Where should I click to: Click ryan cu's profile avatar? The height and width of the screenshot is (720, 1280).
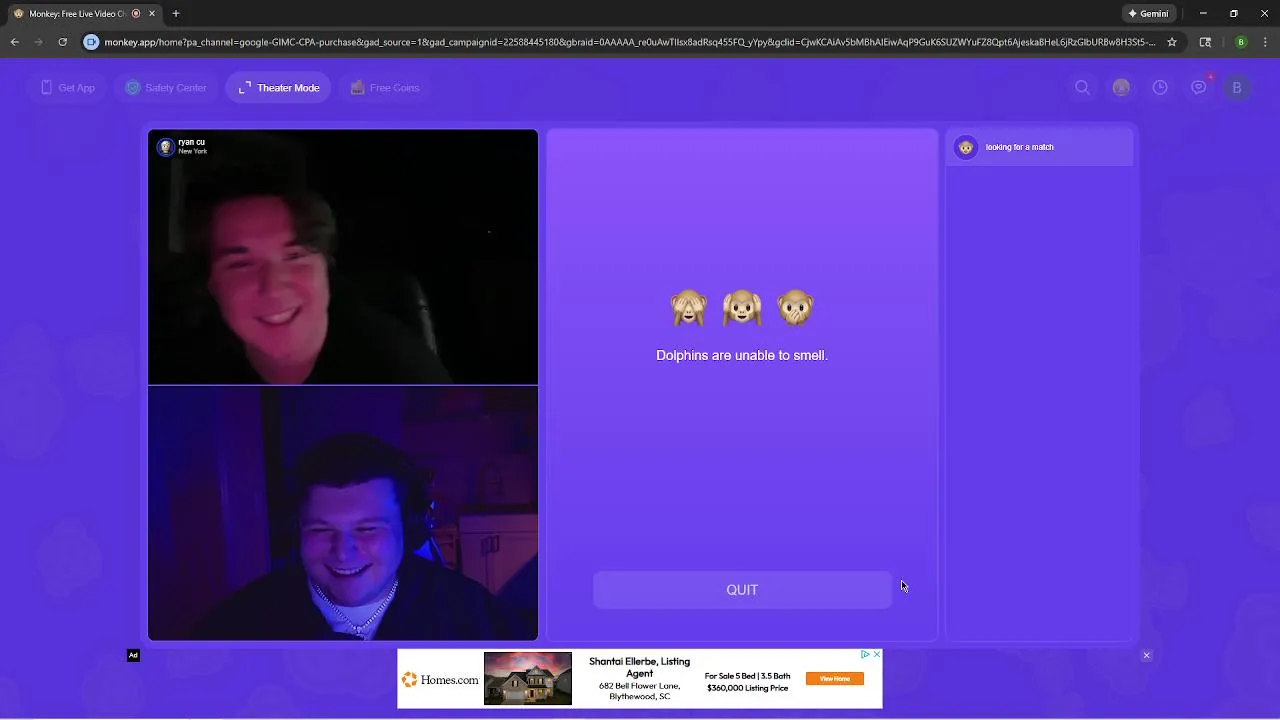click(x=166, y=147)
